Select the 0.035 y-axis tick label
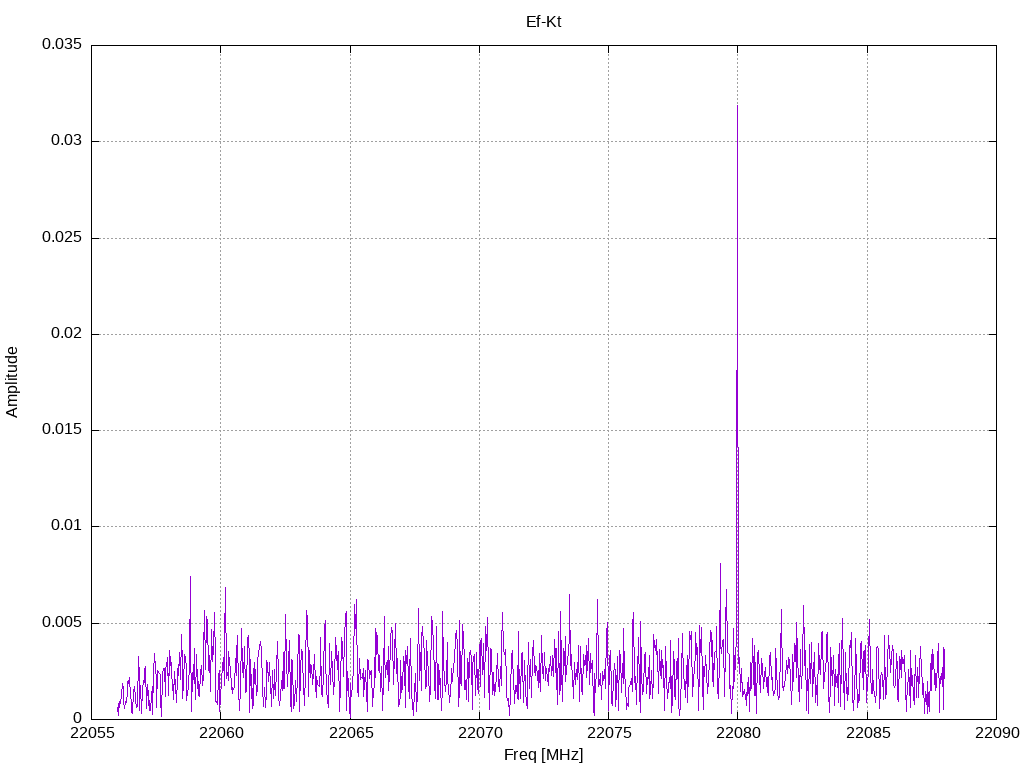Image resolution: width=1024 pixels, height=768 pixels. pyautogui.click(x=61, y=45)
